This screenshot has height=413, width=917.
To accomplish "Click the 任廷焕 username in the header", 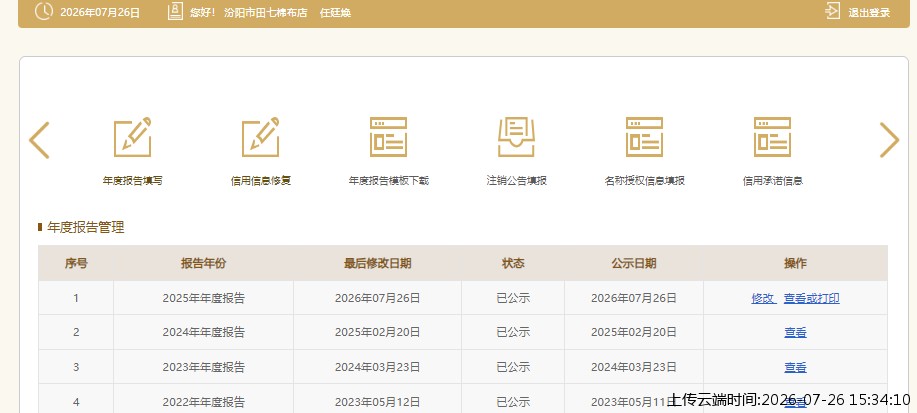I will pos(335,13).
